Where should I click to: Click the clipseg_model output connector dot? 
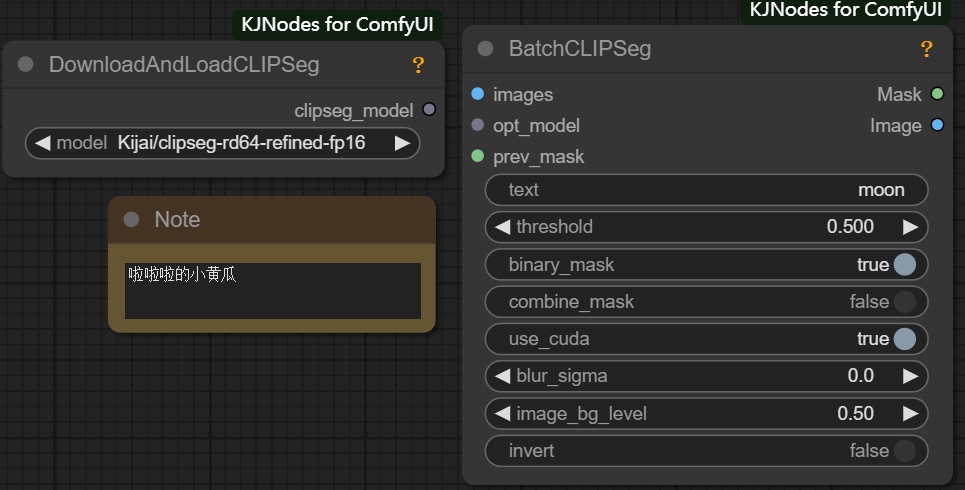pos(429,110)
